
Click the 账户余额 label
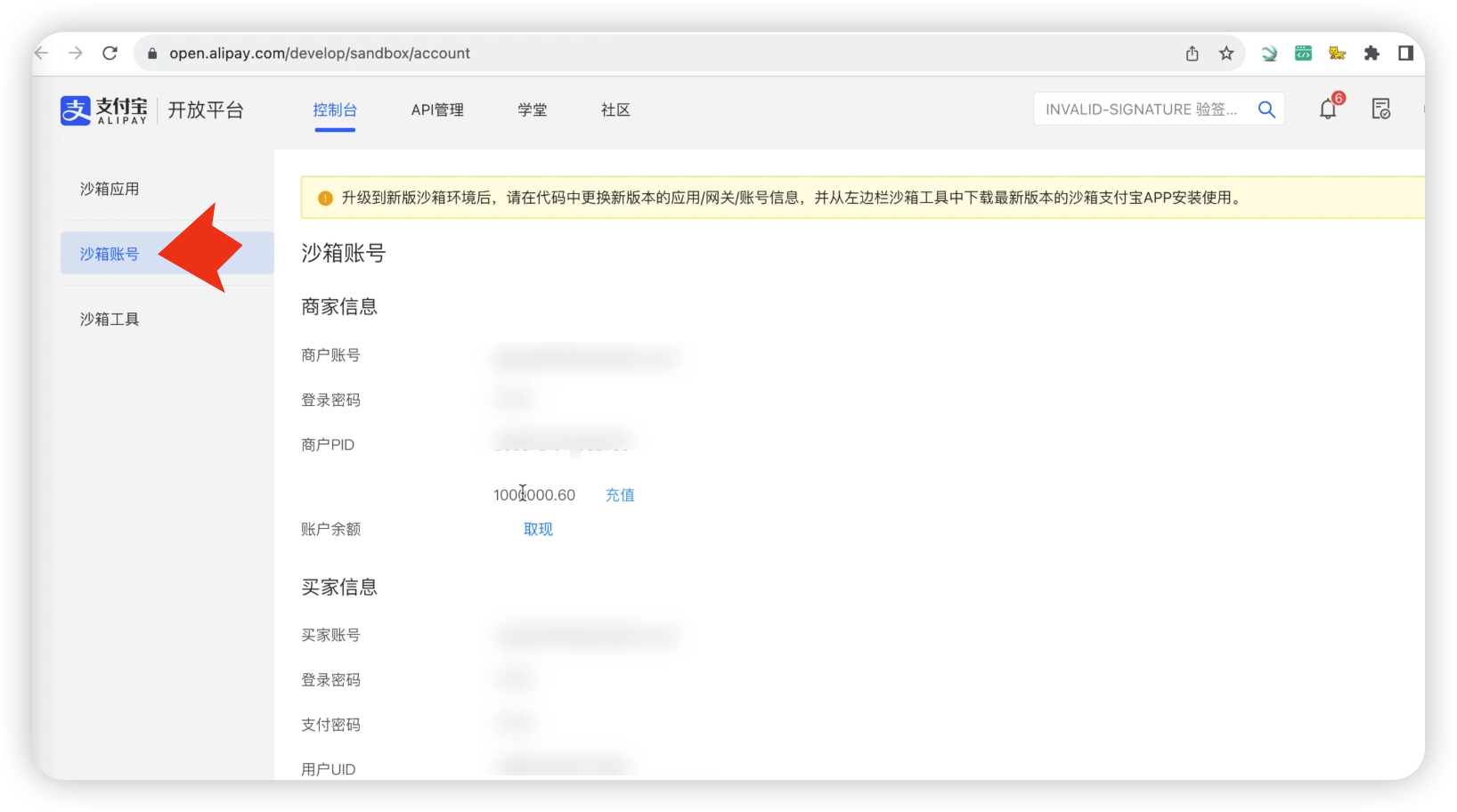point(330,529)
